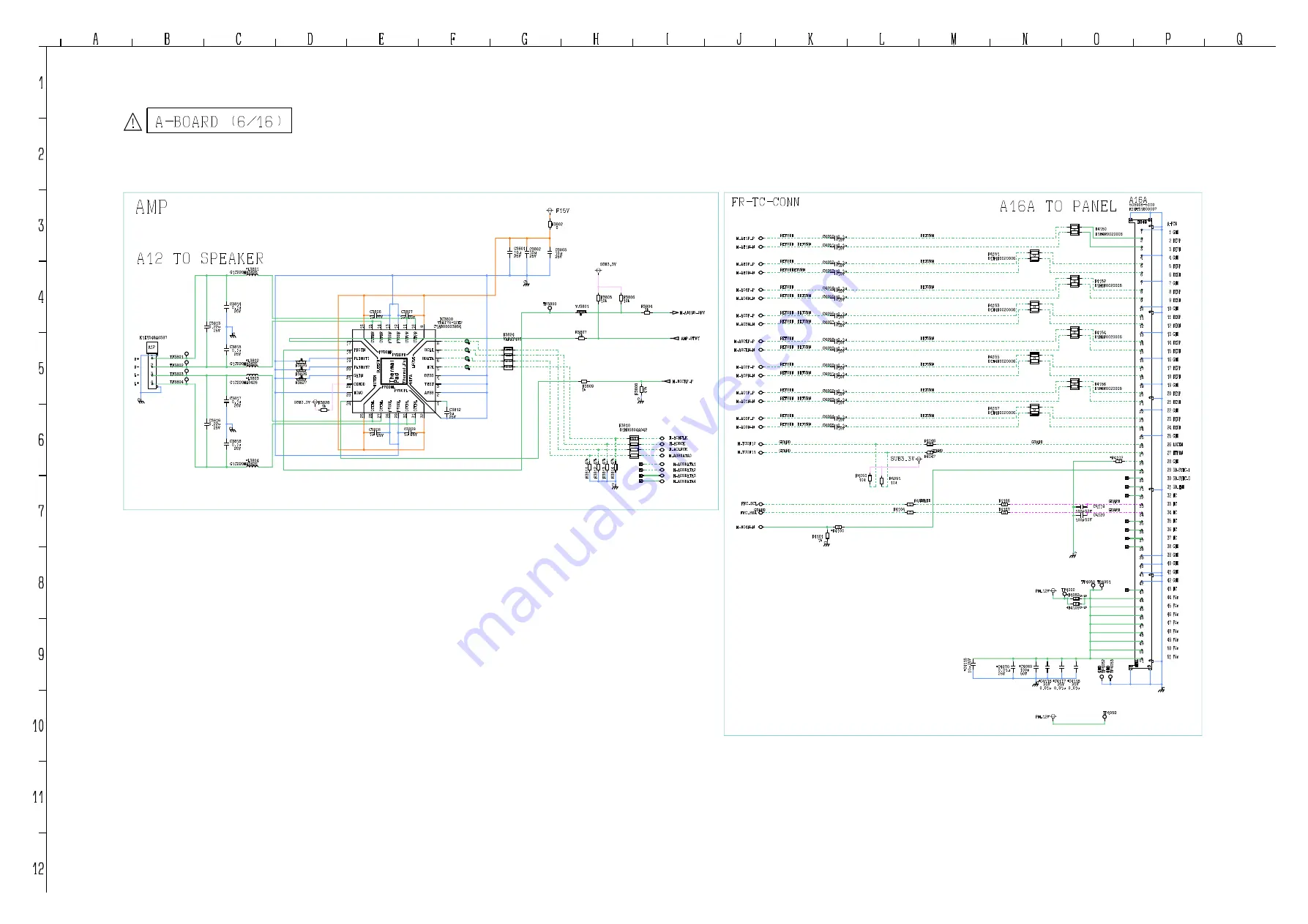Click the R4154 filter component symbol
The height and width of the screenshot is (924, 1308).
click(1075, 332)
